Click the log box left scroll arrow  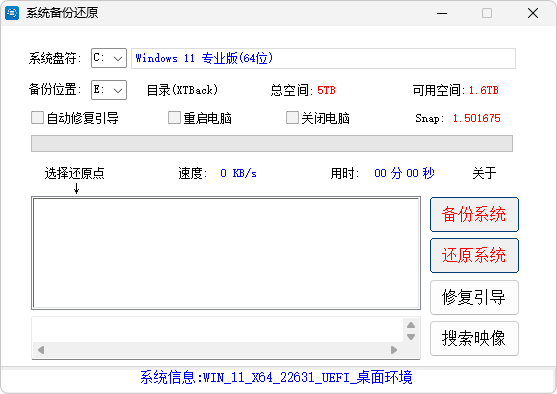click(x=41, y=350)
